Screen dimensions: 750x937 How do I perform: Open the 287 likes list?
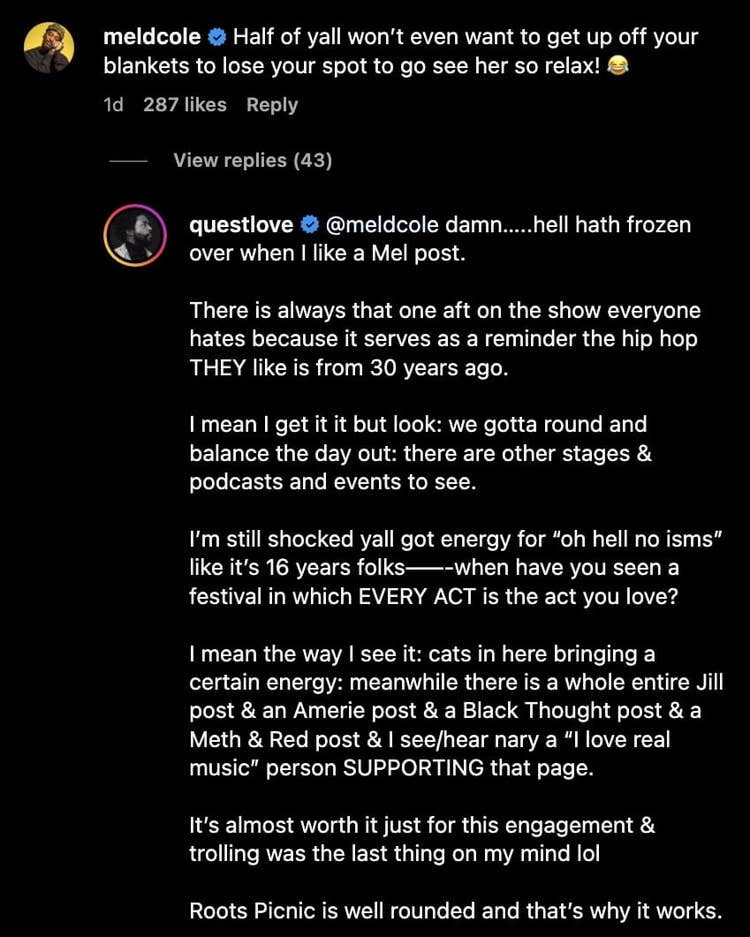185,105
